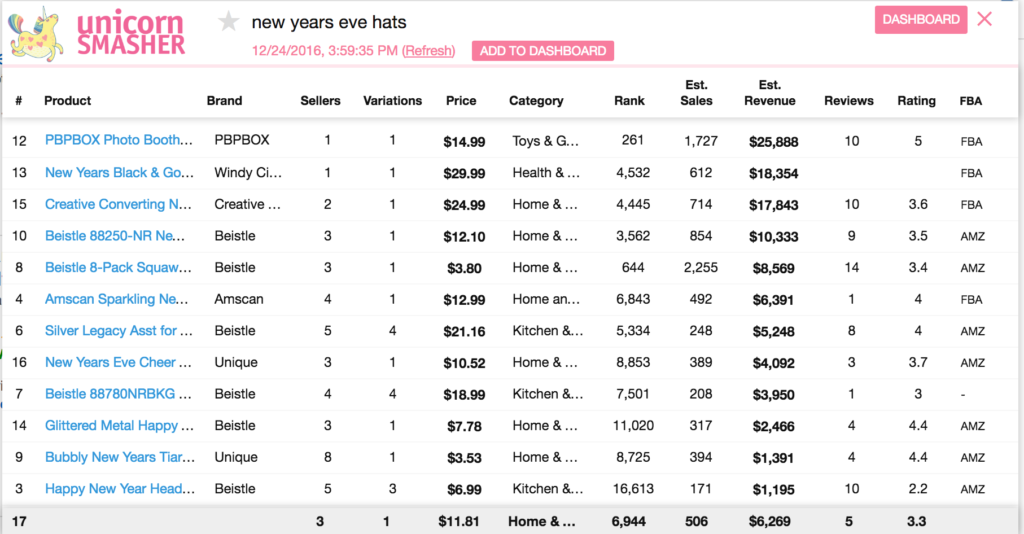
Task: Open Beistle 8-Pack Squaw... product link
Action: pos(118,268)
